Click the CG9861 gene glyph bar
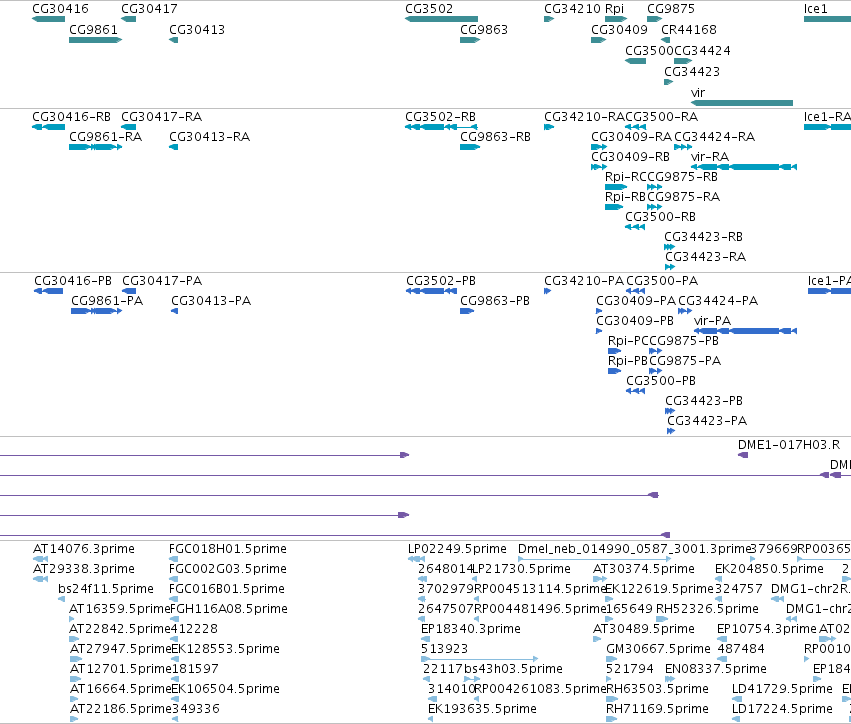Image resolution: width=851 pixels, height=724 pixels. tap(96, 40)
